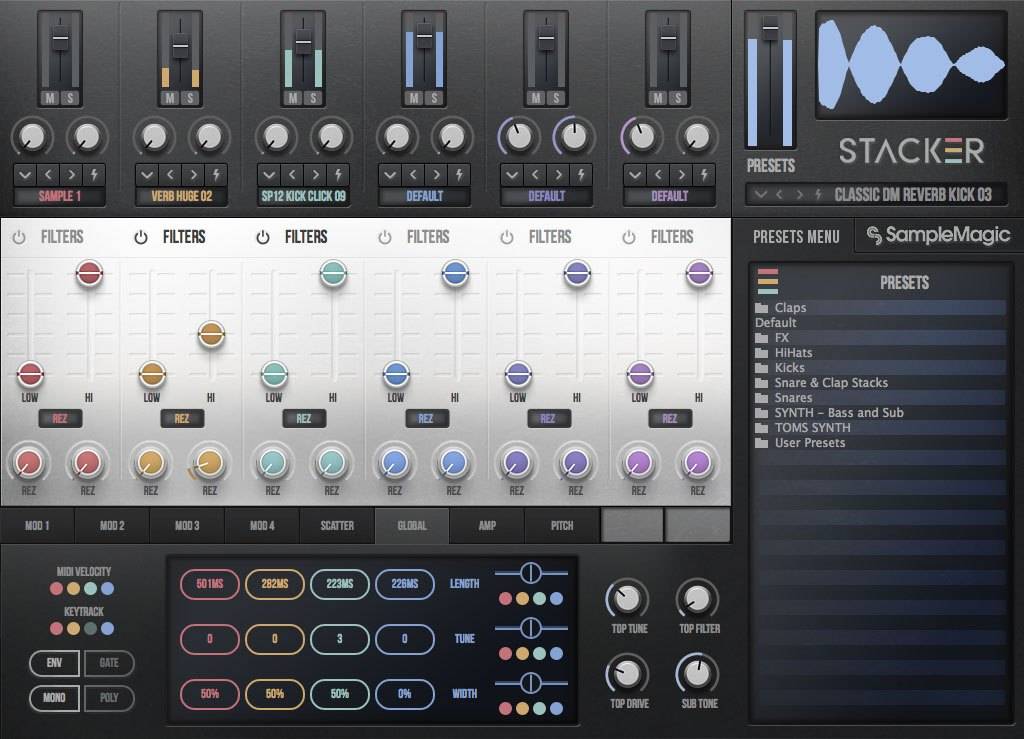Viewport: 1024px width, 739px height.
Task: Click the colored stripes icon in Presets panel
Action: point(768,281)
